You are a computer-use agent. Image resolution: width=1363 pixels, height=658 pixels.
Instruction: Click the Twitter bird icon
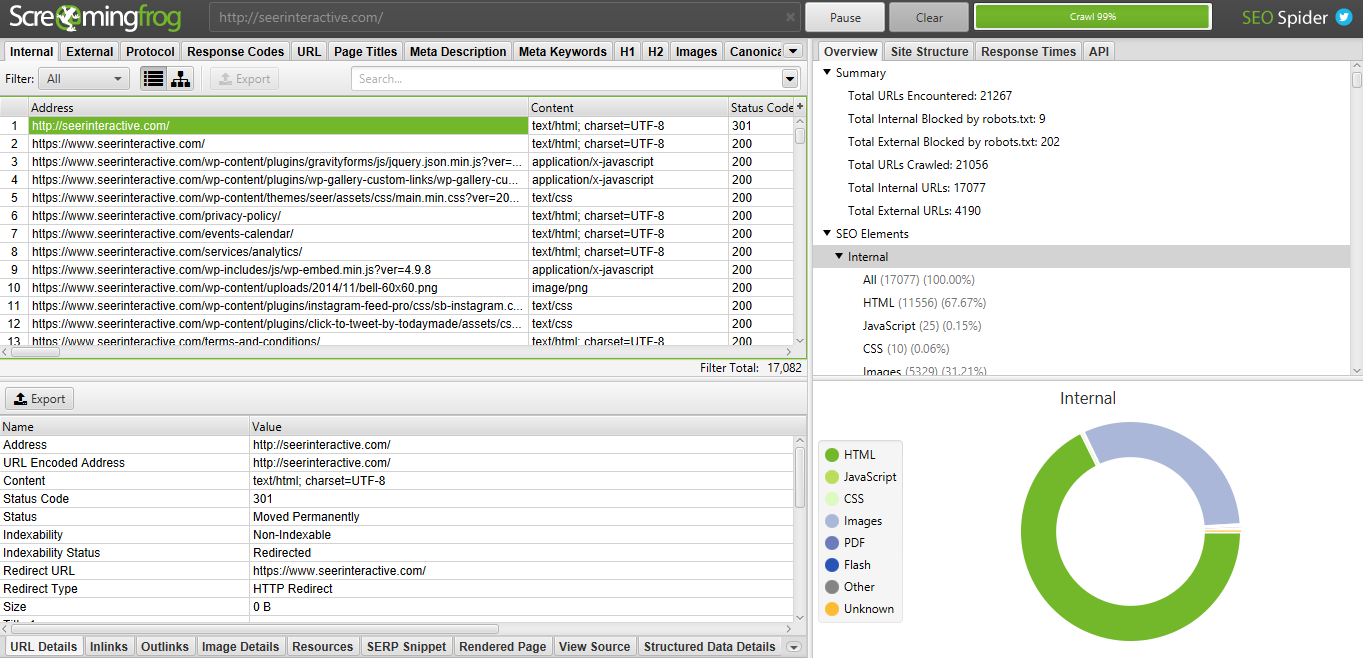point(1344,17)
